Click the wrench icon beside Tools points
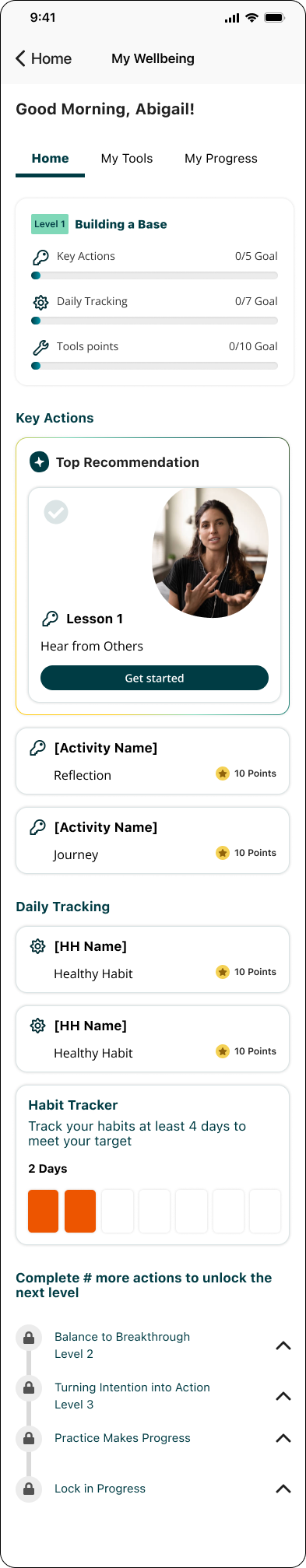 point(40,347)
